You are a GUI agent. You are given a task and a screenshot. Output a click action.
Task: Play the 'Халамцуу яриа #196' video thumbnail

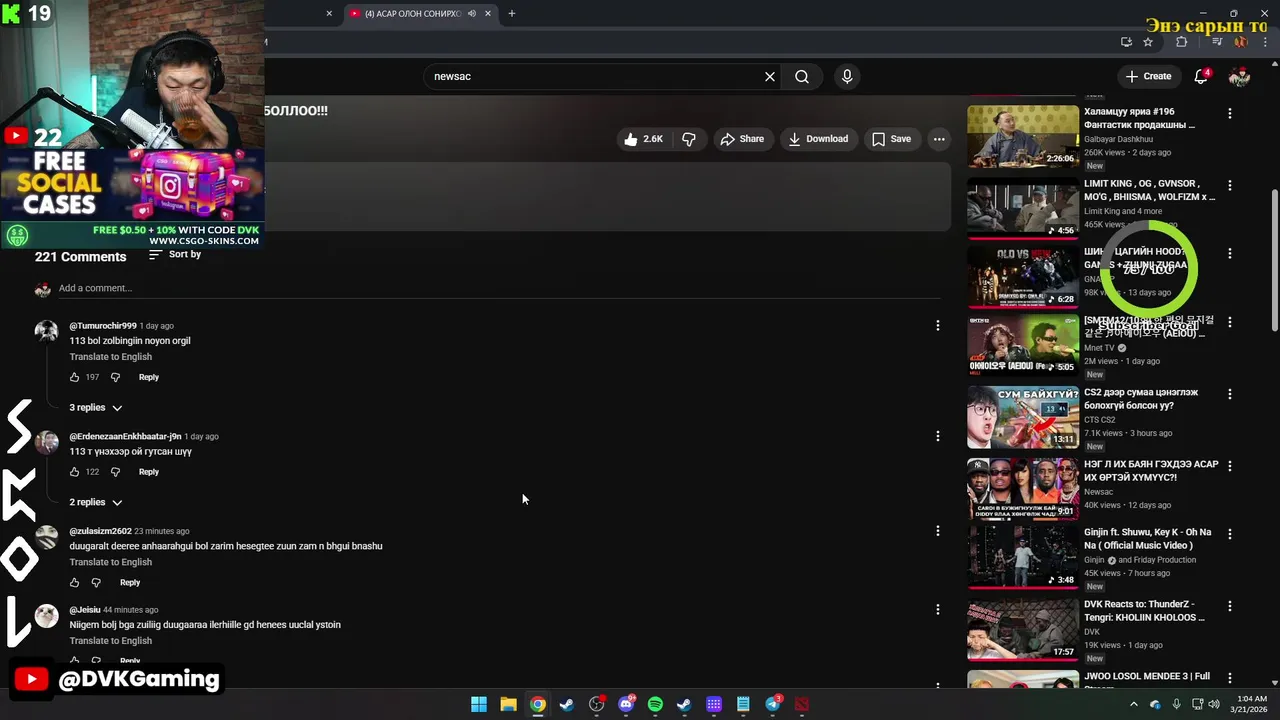(x=1023, y=136)
